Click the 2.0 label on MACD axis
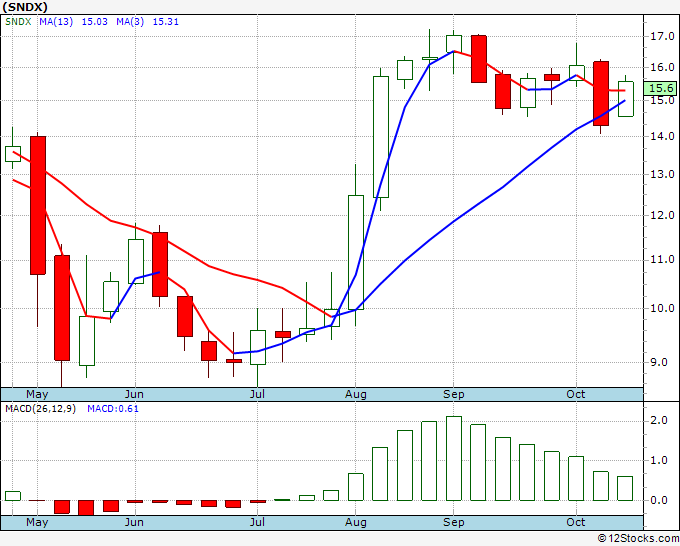The width and height of the screenshot is (680, 546). coord(659,421)
